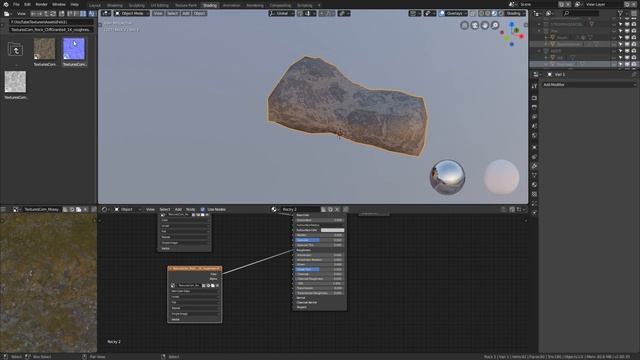The height and width of the screenshot is (360, 640).
Task: Click the Rocky 2 material name field
Action: tap(300, 209)
